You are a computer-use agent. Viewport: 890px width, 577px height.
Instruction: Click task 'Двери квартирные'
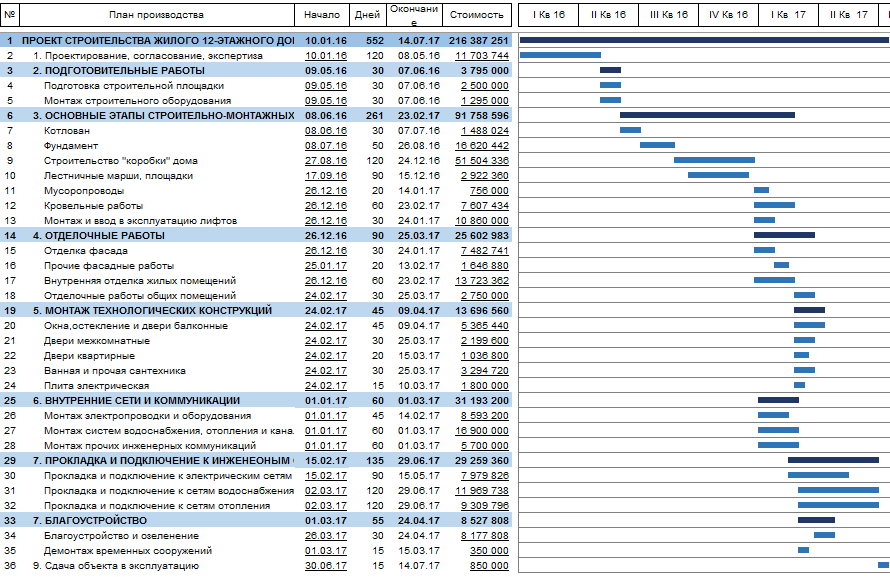pyautogui.click(x=89, y=356)
